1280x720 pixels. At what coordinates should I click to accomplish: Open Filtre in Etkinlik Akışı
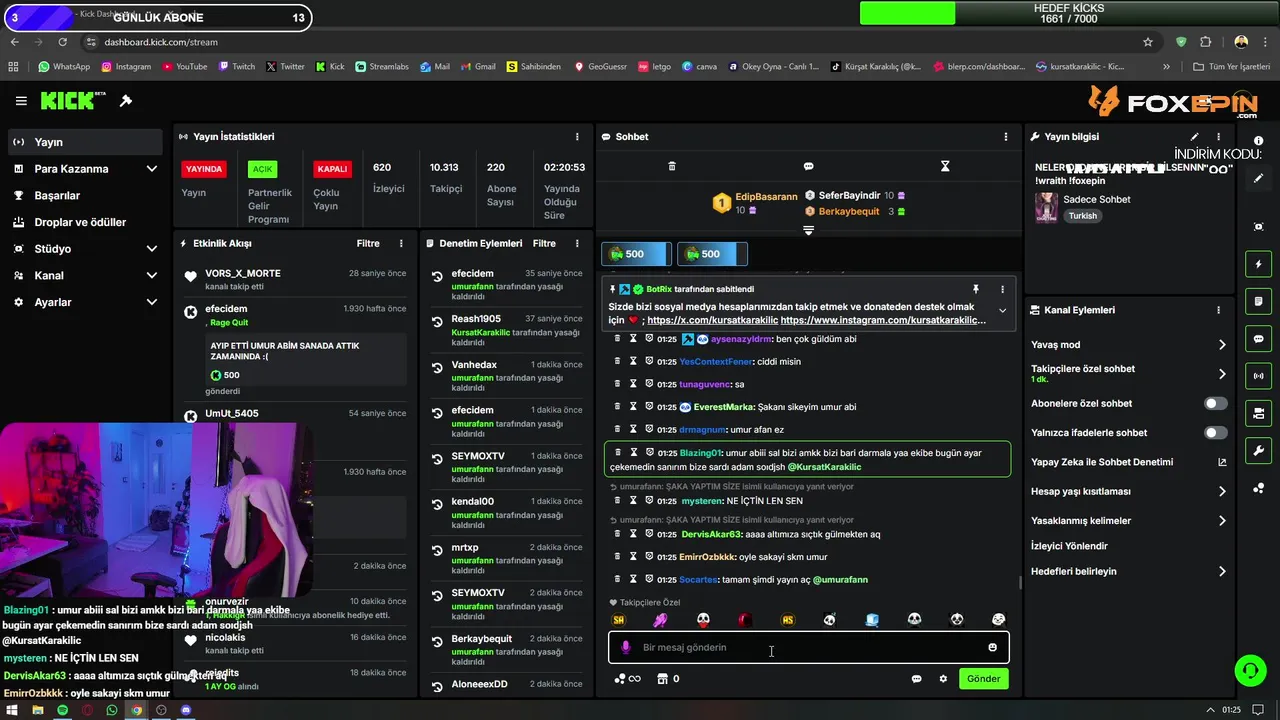[368, 243]
